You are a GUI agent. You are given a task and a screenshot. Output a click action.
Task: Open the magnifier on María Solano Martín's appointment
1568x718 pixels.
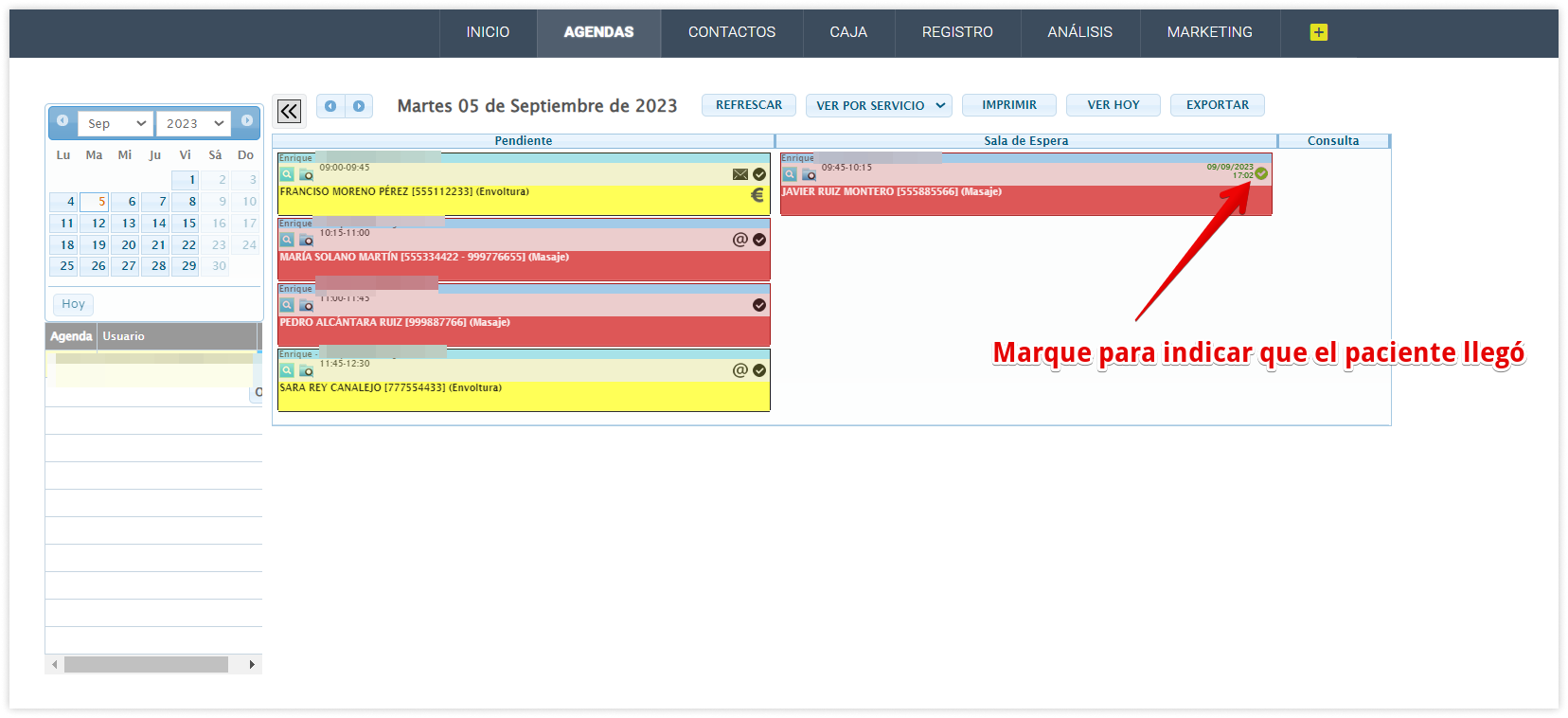[x=287, y=240]
